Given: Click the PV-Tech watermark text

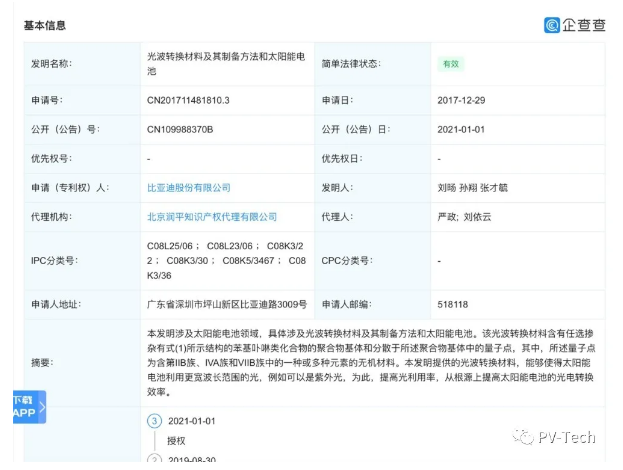Looking at the screenshot, I should 570,437.
